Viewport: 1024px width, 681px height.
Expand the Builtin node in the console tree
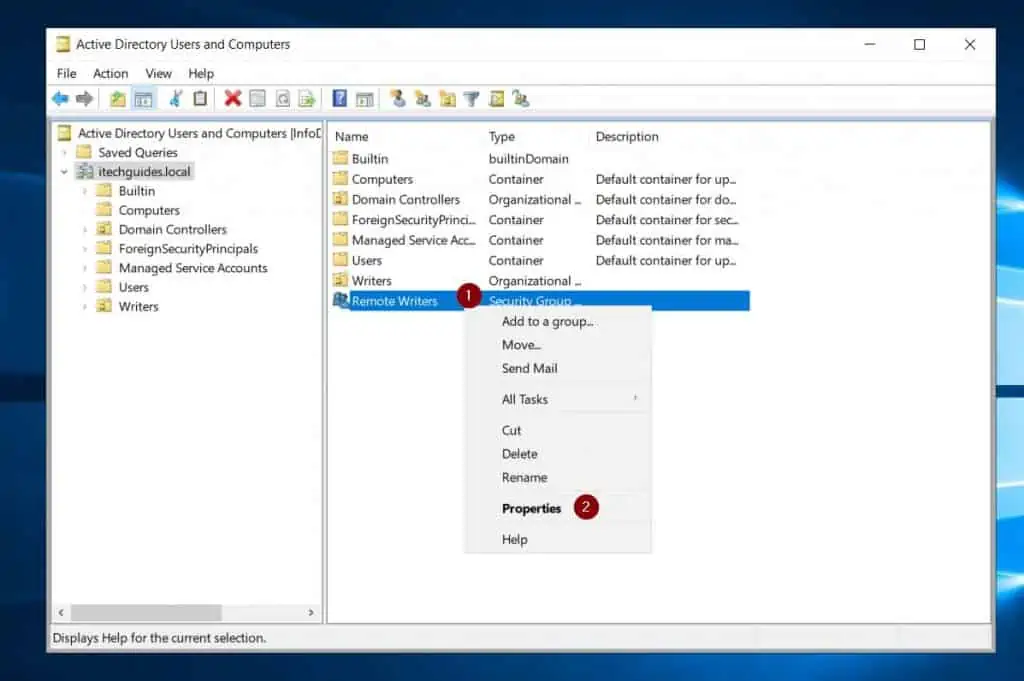pyautogui.click(x=85, y=191)
